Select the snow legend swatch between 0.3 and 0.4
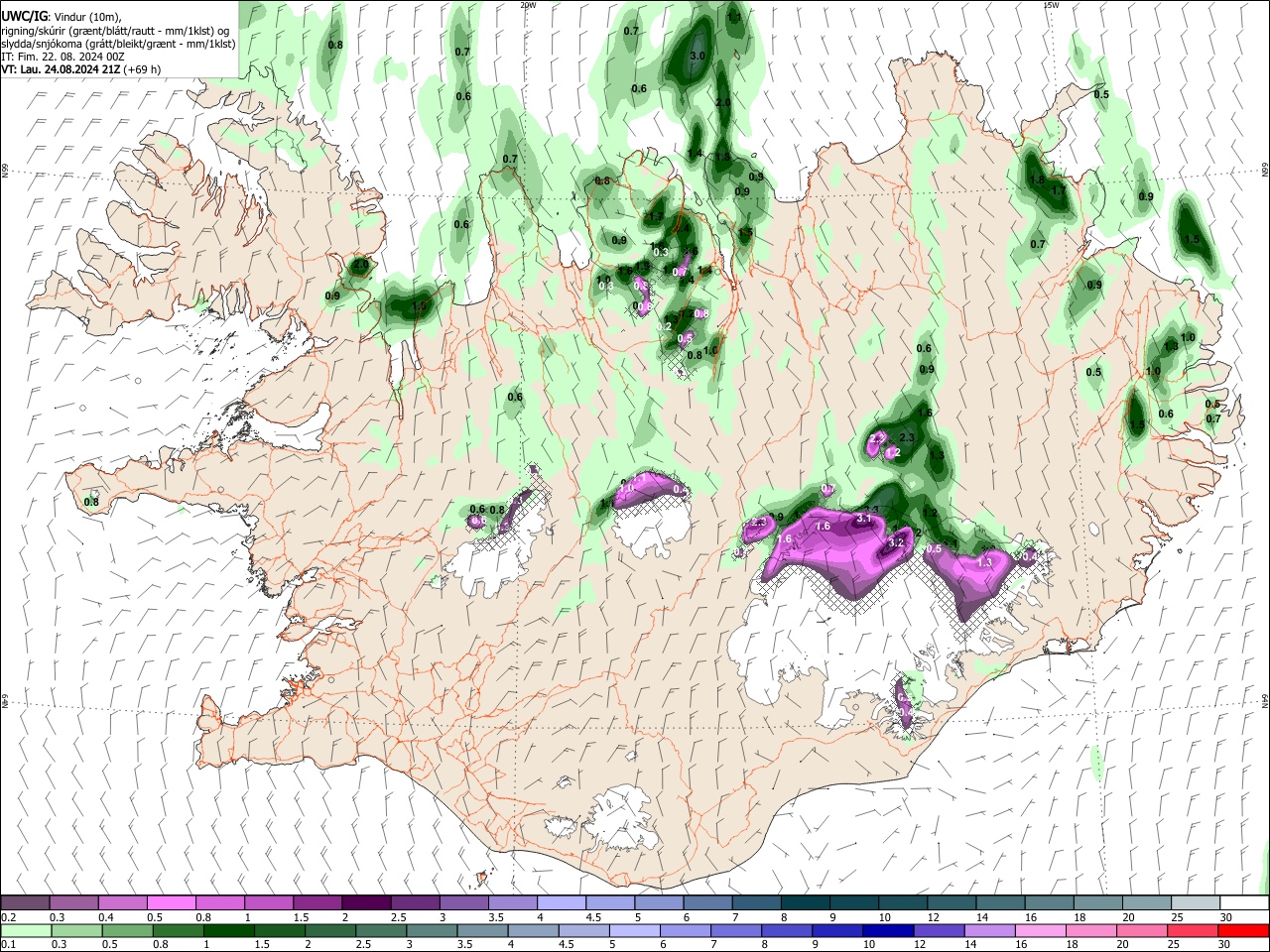The image size is (1270, 952). pos(74,902)
